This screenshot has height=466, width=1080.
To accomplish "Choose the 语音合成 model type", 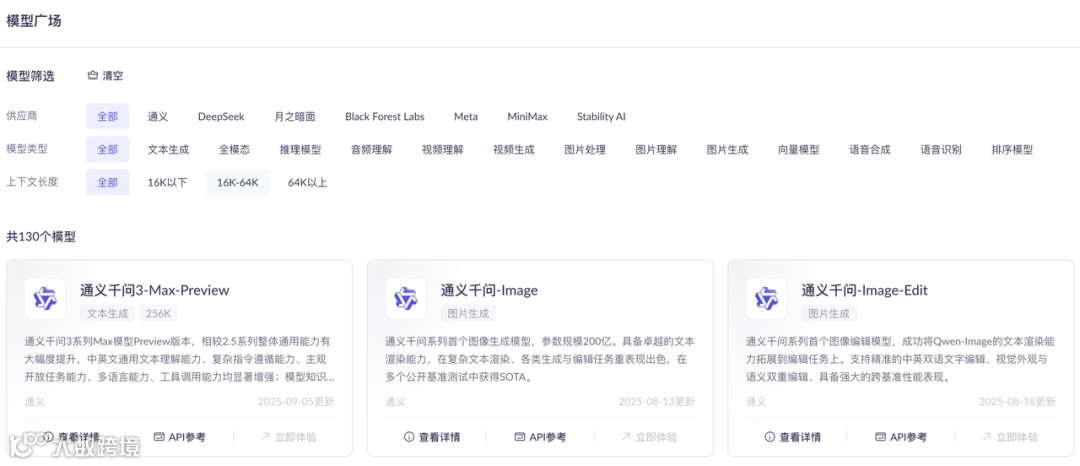I will point(870,149).
